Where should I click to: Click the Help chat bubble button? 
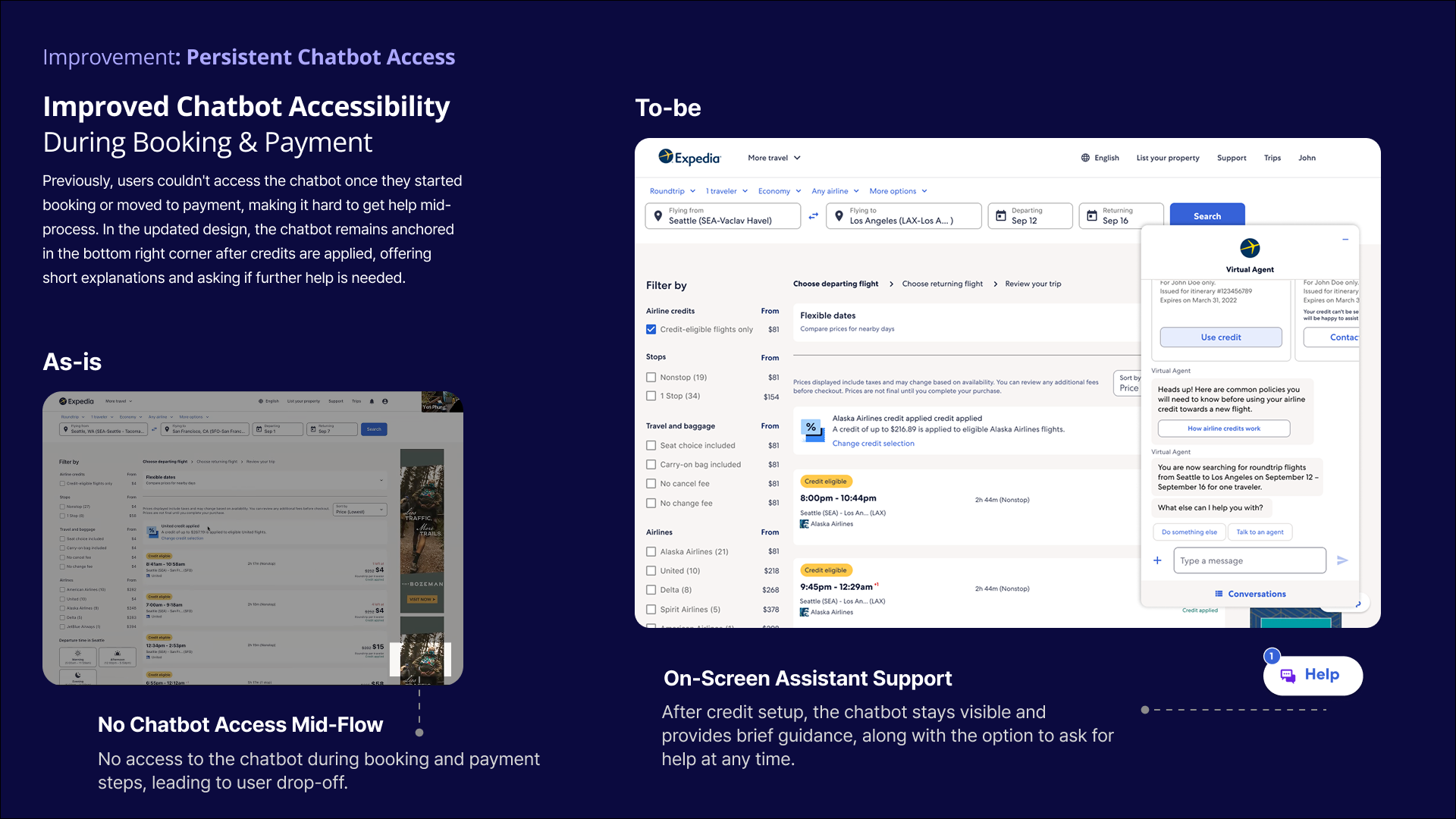point(1313,675)
